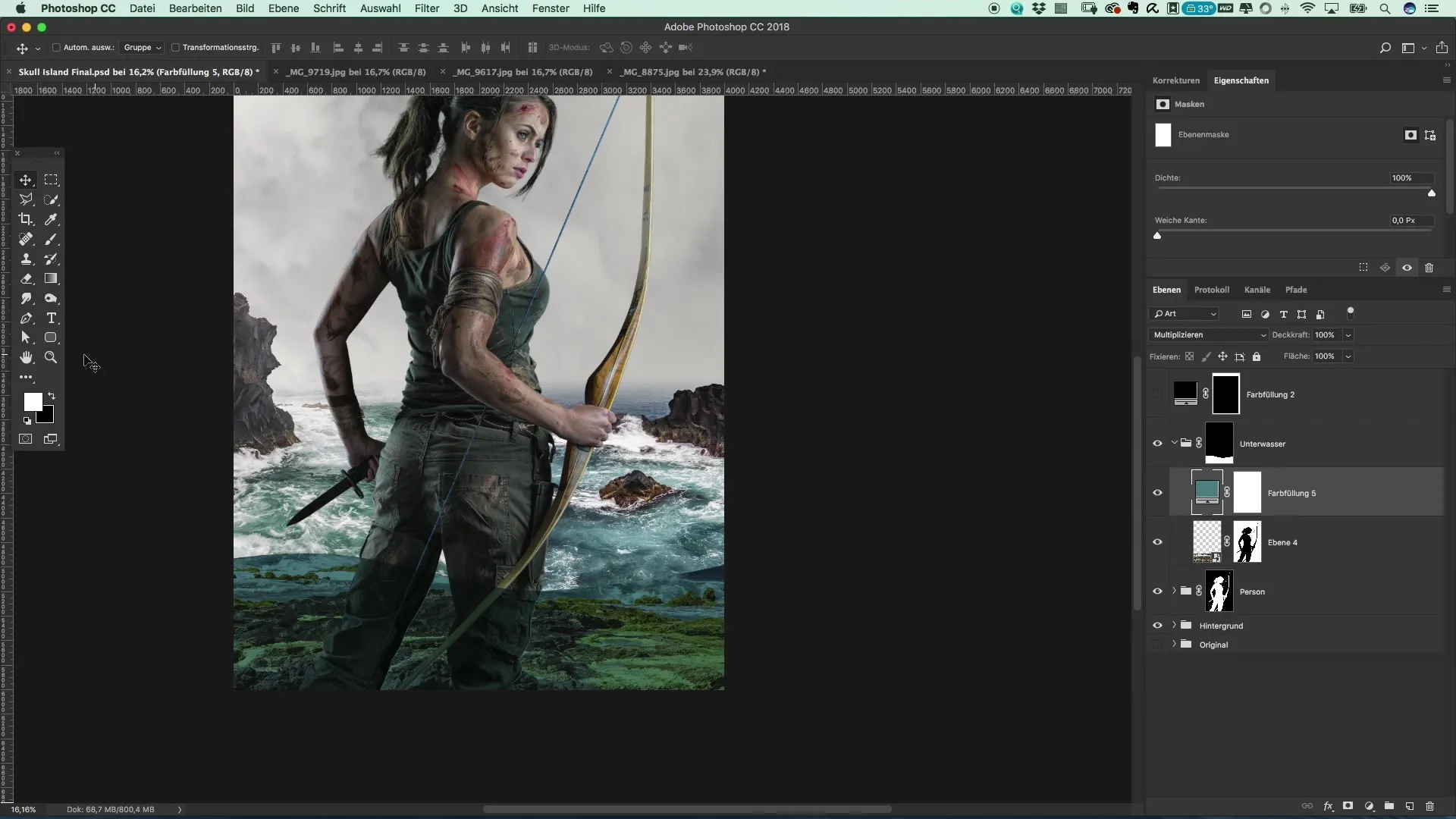Select the History Brush tool

pos(51,259)
